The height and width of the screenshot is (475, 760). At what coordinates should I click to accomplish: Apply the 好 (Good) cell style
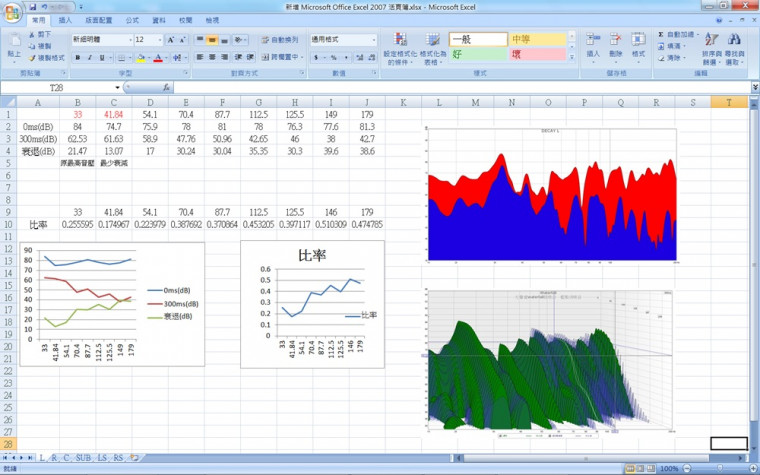click(476, 54)
